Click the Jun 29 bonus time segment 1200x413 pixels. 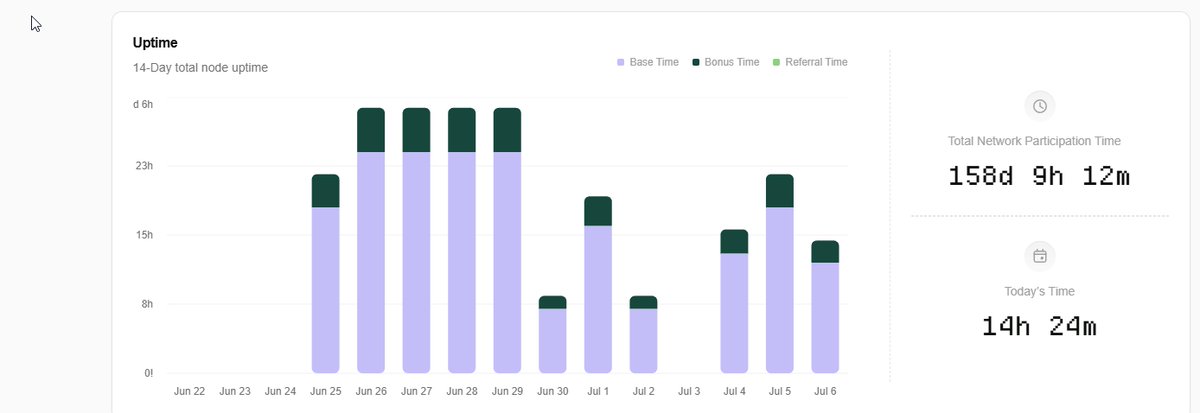point(507,130)
